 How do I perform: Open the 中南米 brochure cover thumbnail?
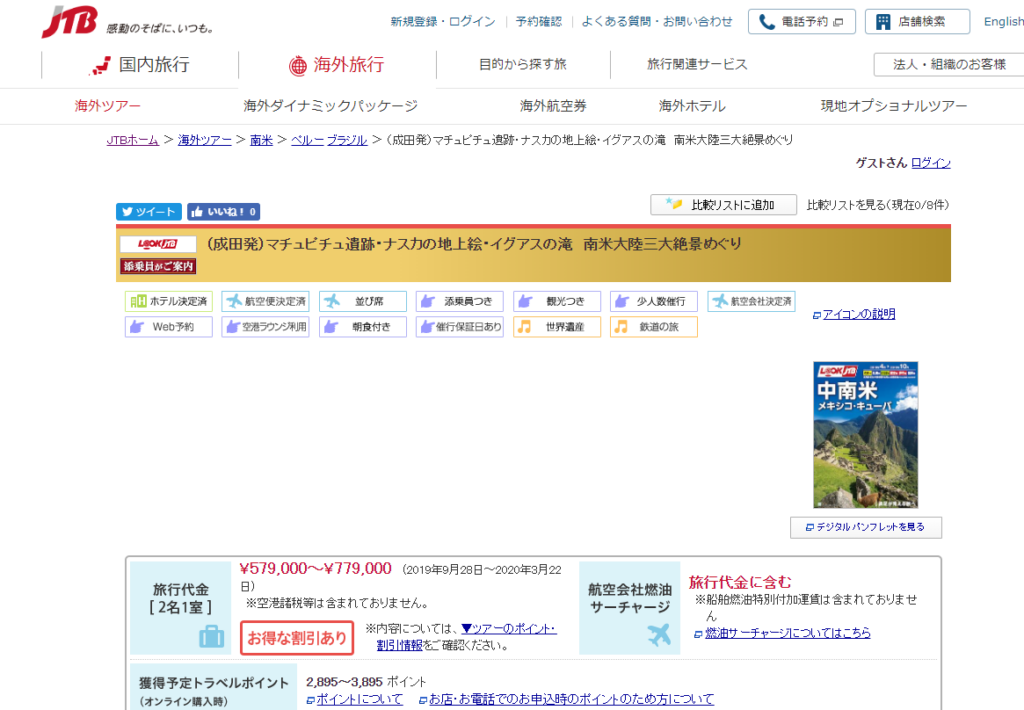865,434
